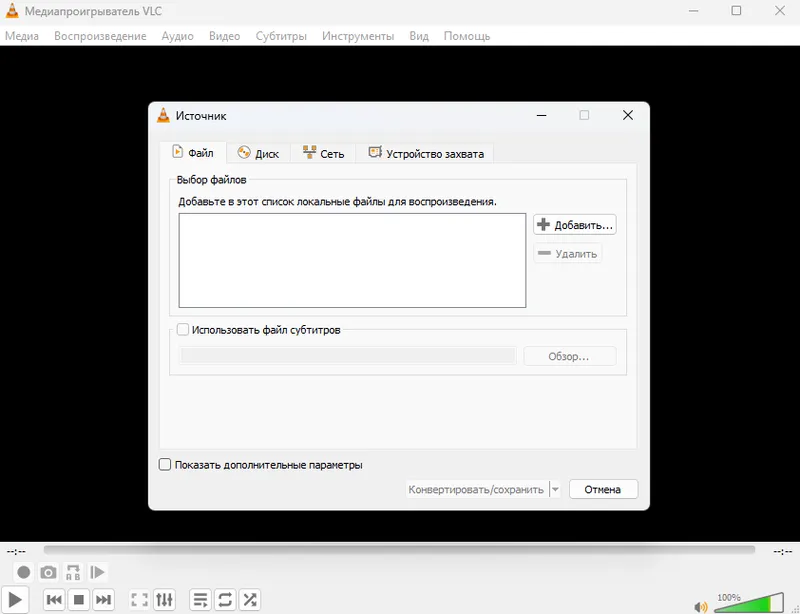Minimize the Источник dialog
This screenshot has height=614, width=800.
coord(542,115)
